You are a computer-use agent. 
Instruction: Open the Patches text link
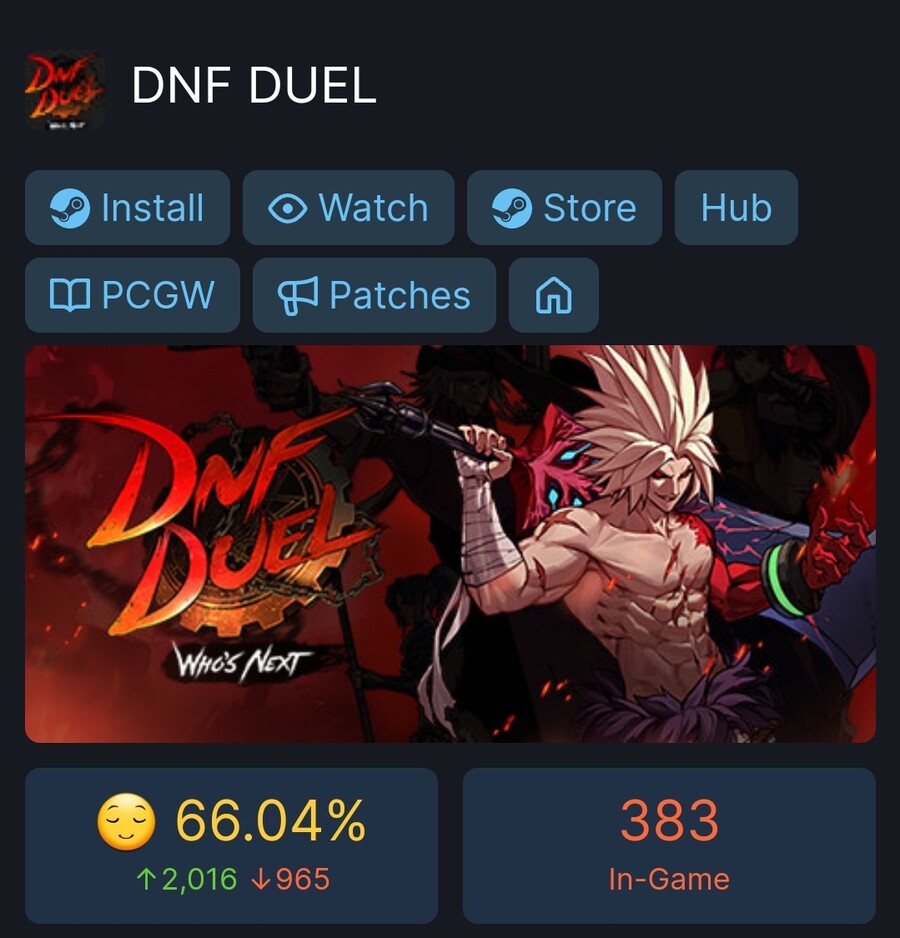point(400,296)
